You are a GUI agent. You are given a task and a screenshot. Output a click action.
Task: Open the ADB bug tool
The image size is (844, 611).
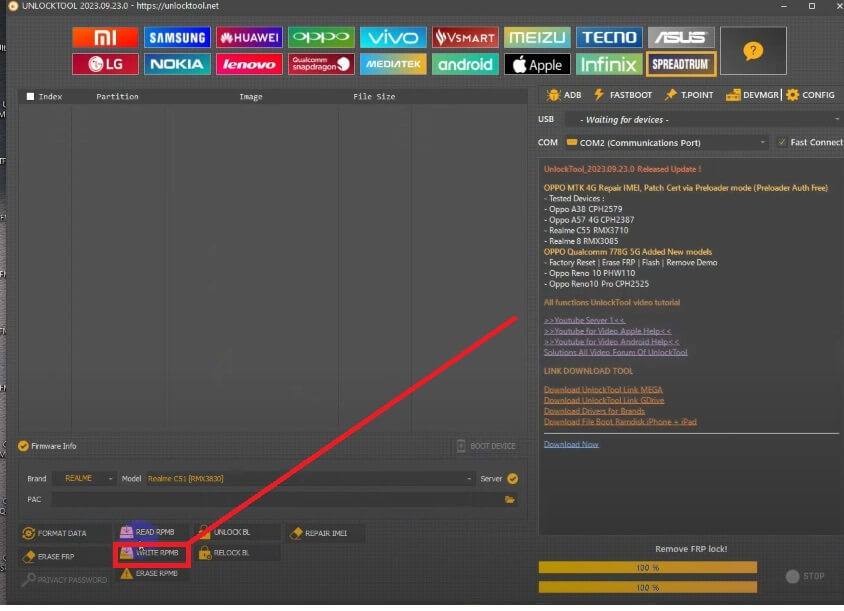pyautogui.click(x=564, y=95)
